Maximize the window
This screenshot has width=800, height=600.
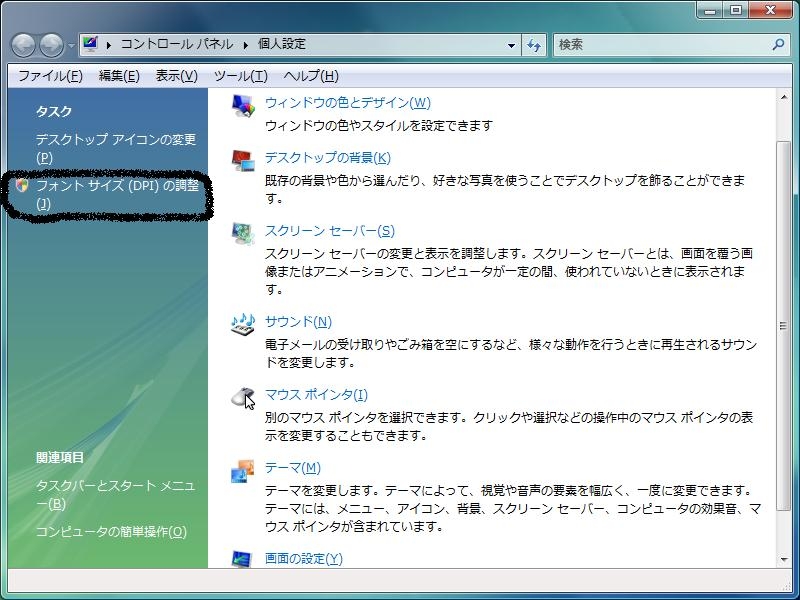click(736, 10)
